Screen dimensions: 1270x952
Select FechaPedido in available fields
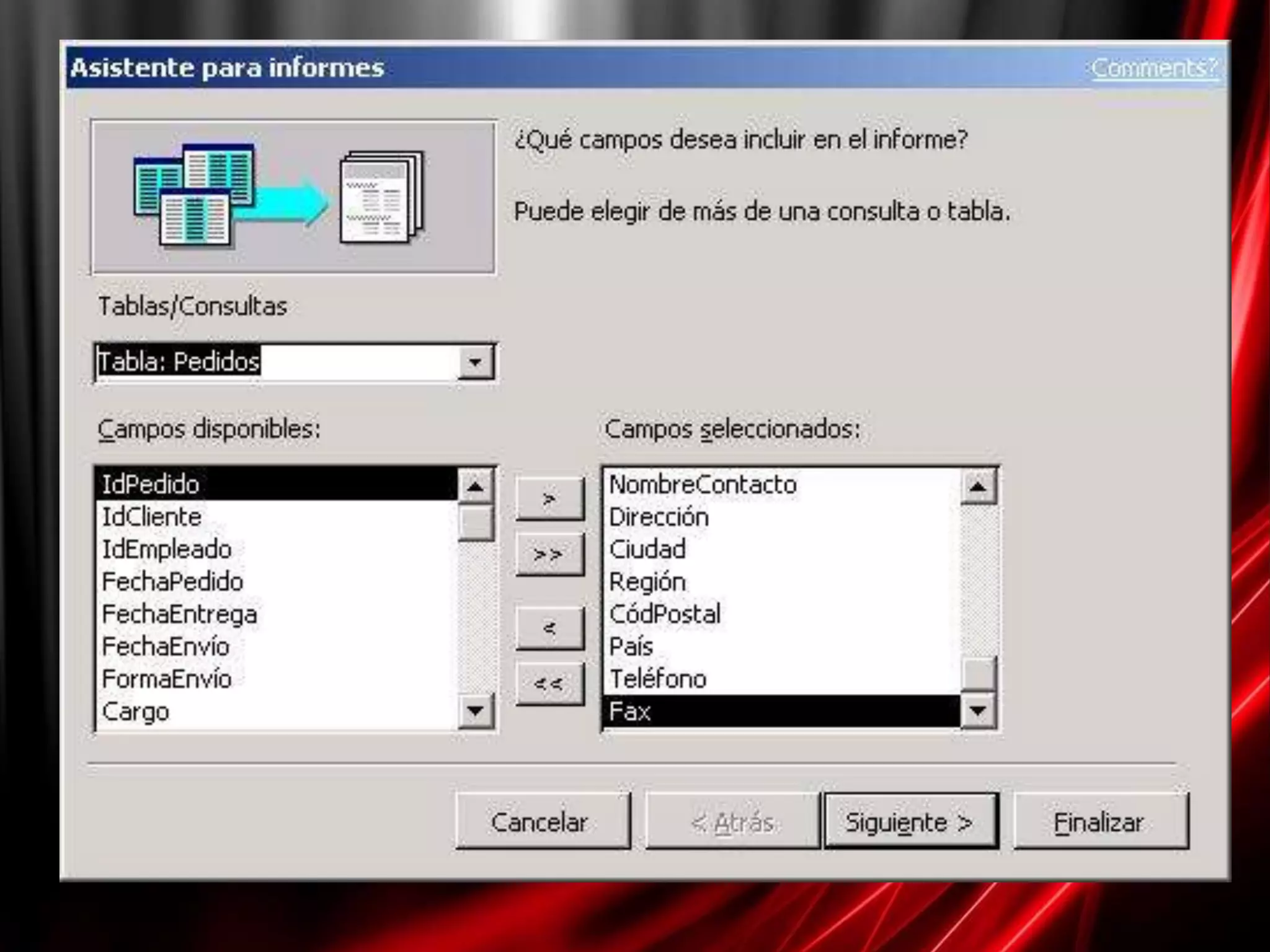click(173, 582)
